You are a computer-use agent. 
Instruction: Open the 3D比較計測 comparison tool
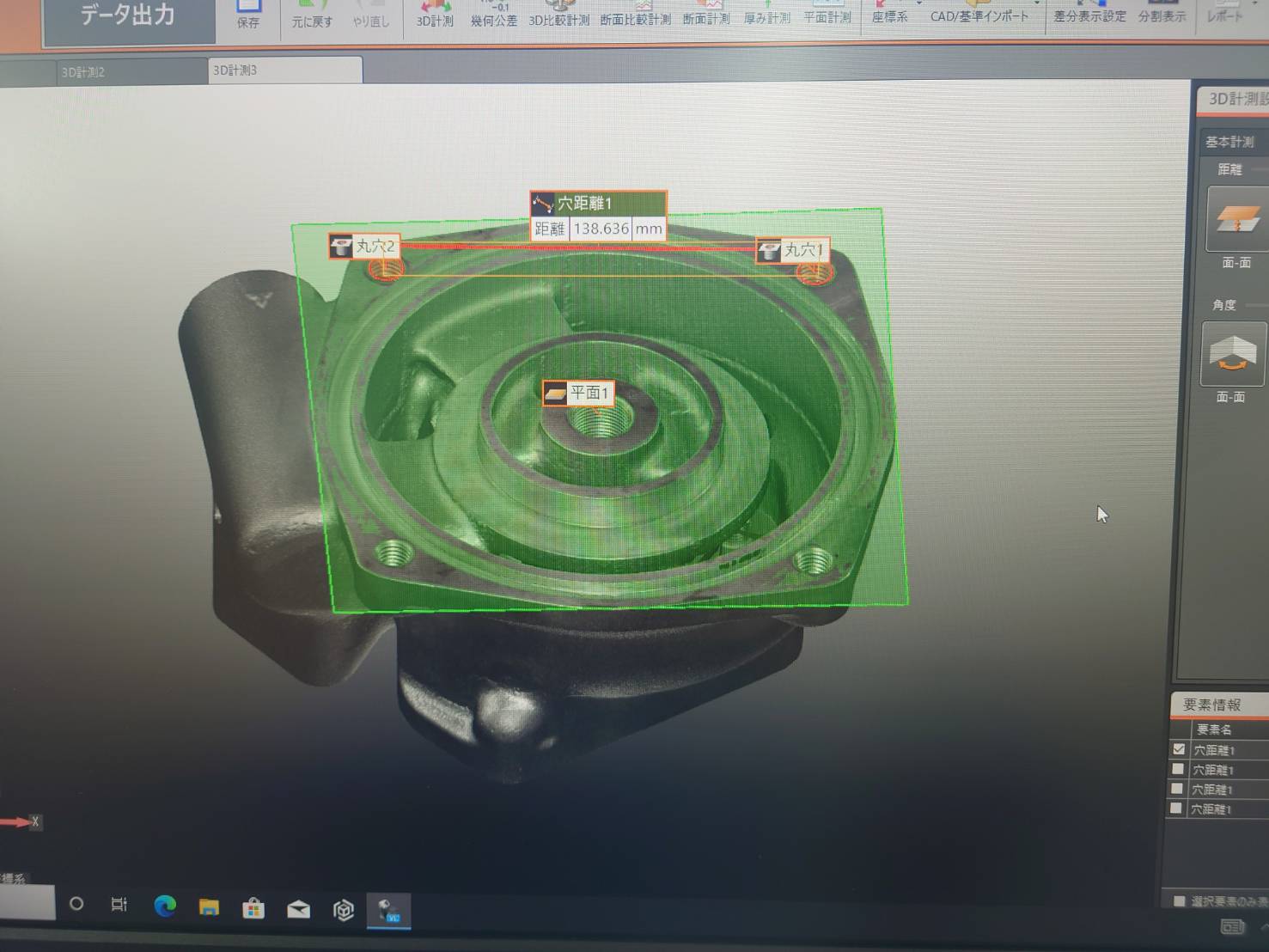coord(558,12)
